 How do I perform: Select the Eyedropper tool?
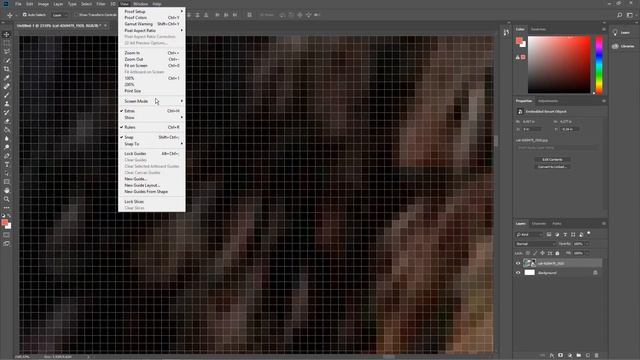tap(7, 78)
